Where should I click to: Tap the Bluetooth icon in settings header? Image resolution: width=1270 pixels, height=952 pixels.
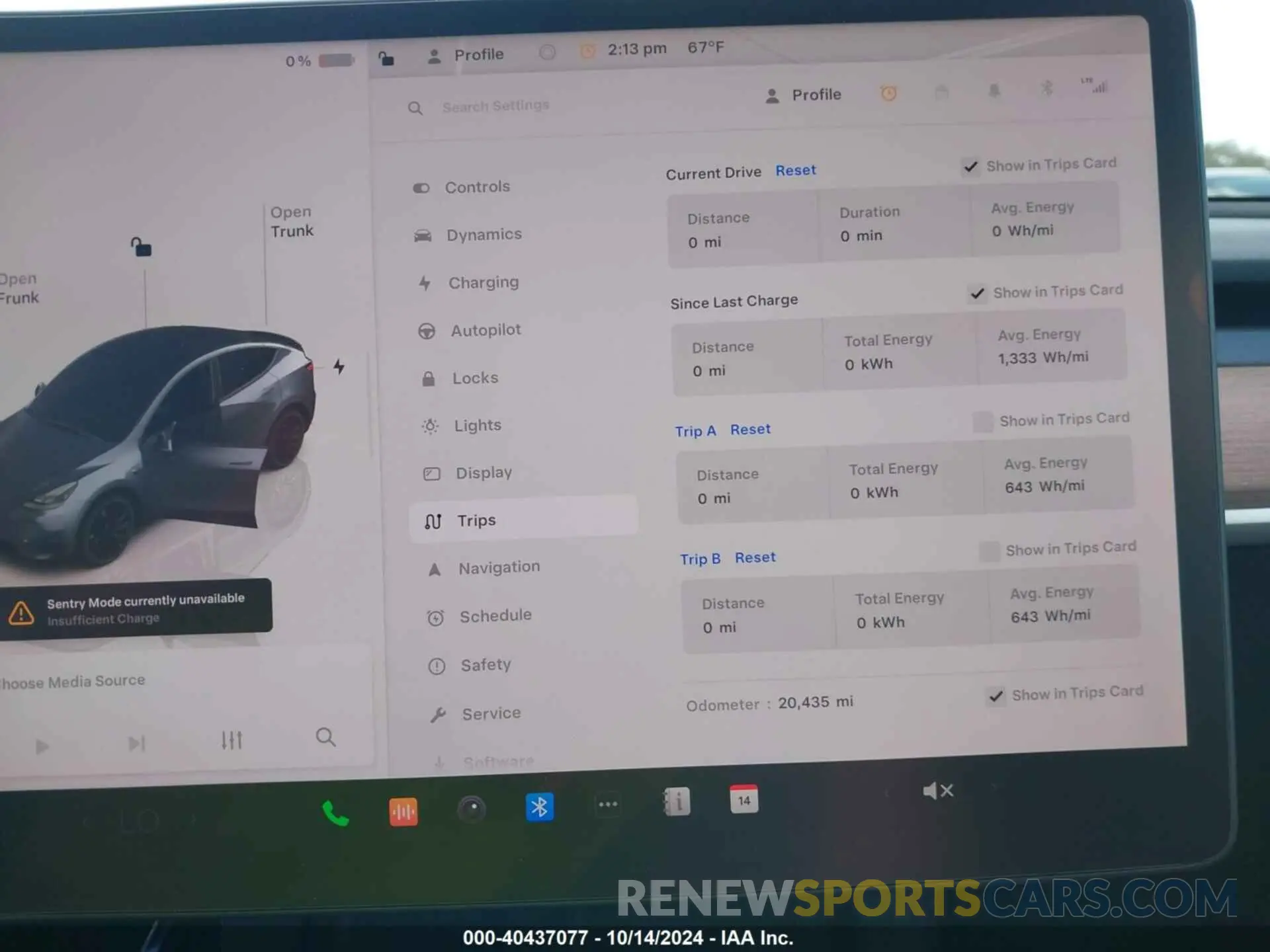click(1046, 88)
